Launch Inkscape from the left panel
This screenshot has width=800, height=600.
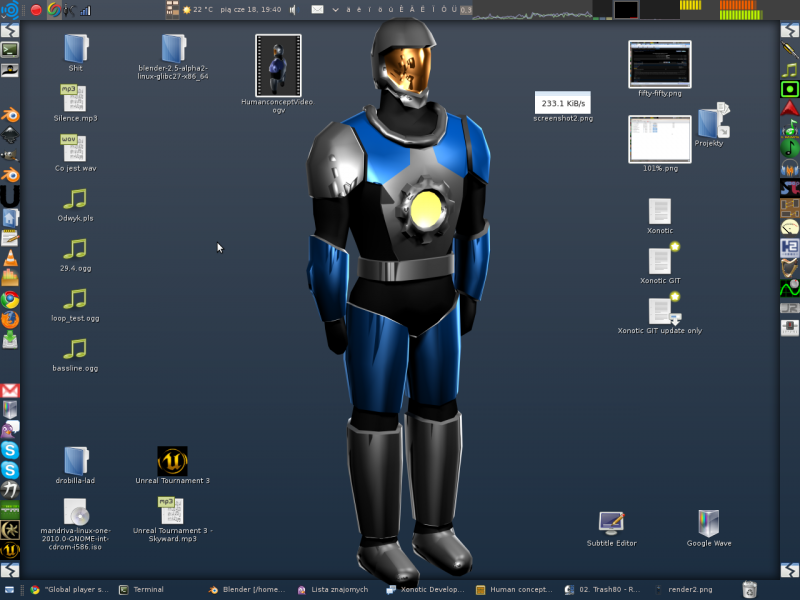[x=10, y=135]
